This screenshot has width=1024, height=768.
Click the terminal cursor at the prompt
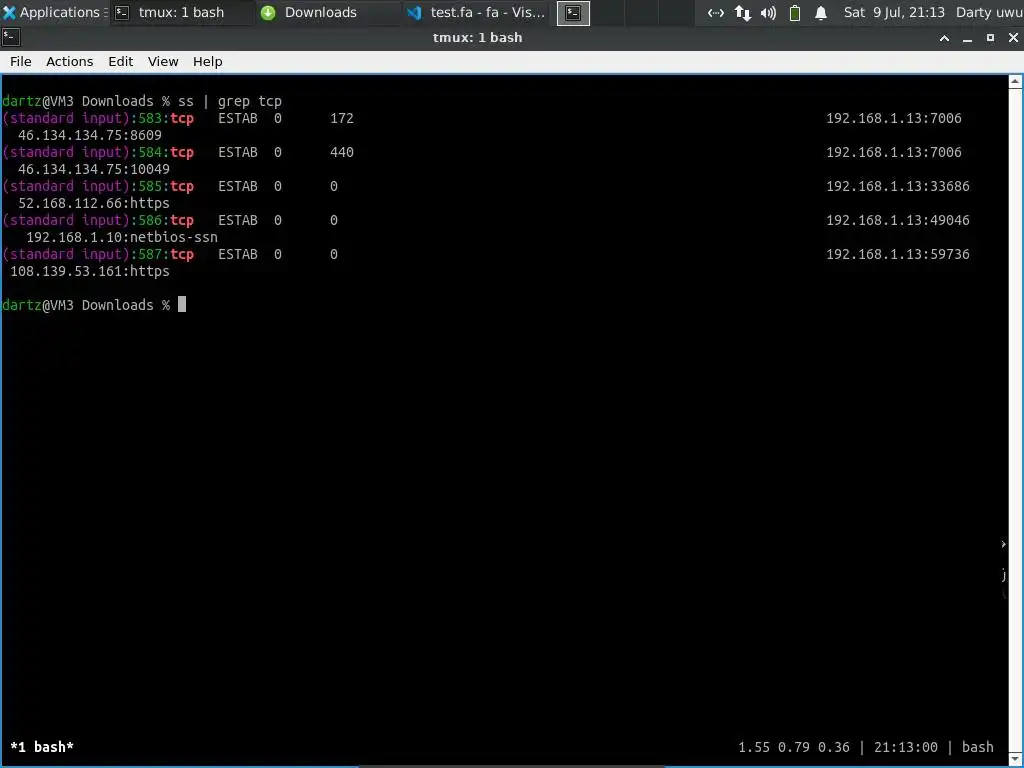182,304
